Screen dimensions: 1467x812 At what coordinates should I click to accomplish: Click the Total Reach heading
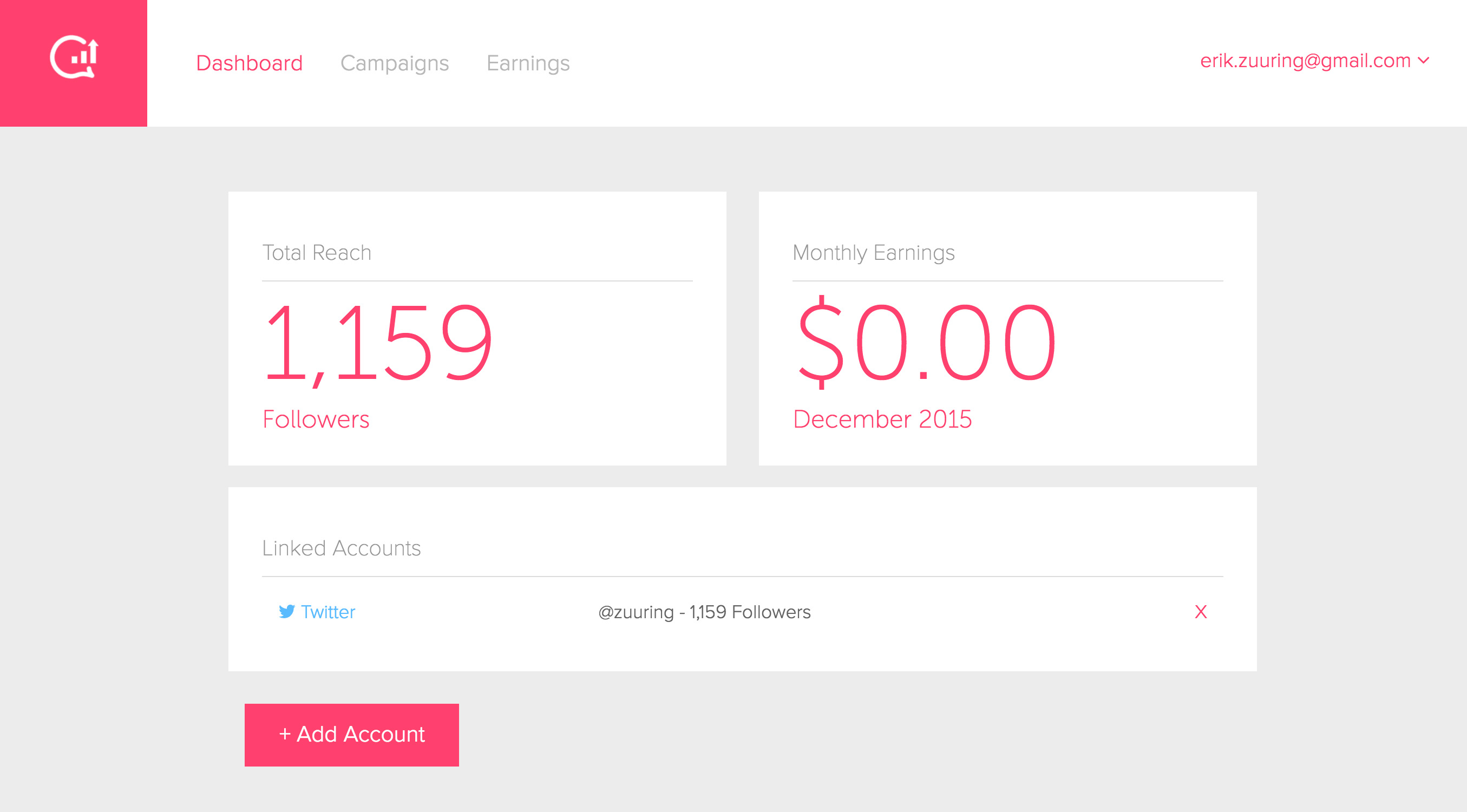point(317,252)
